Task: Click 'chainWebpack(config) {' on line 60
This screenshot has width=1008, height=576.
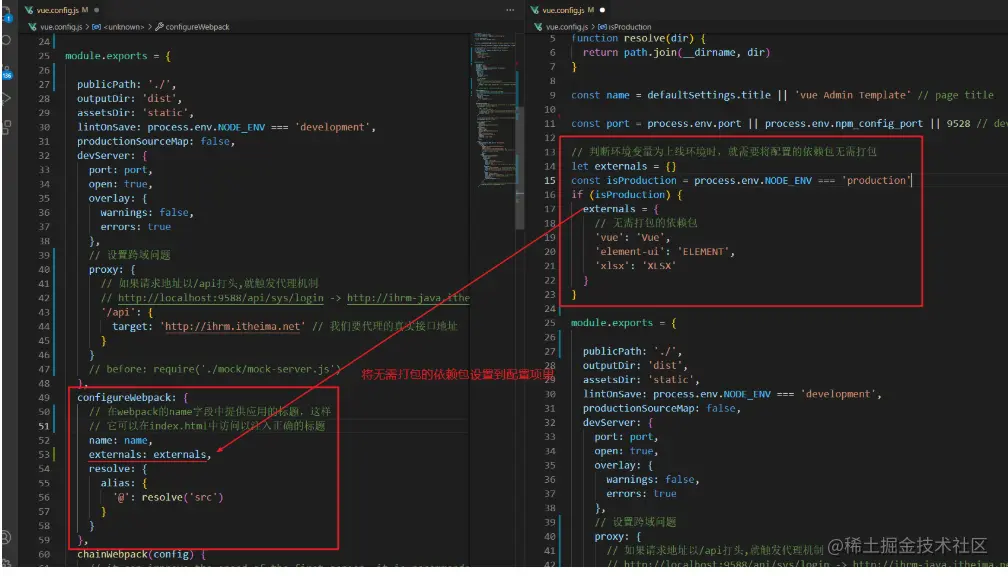Action: tap(141, 554)
